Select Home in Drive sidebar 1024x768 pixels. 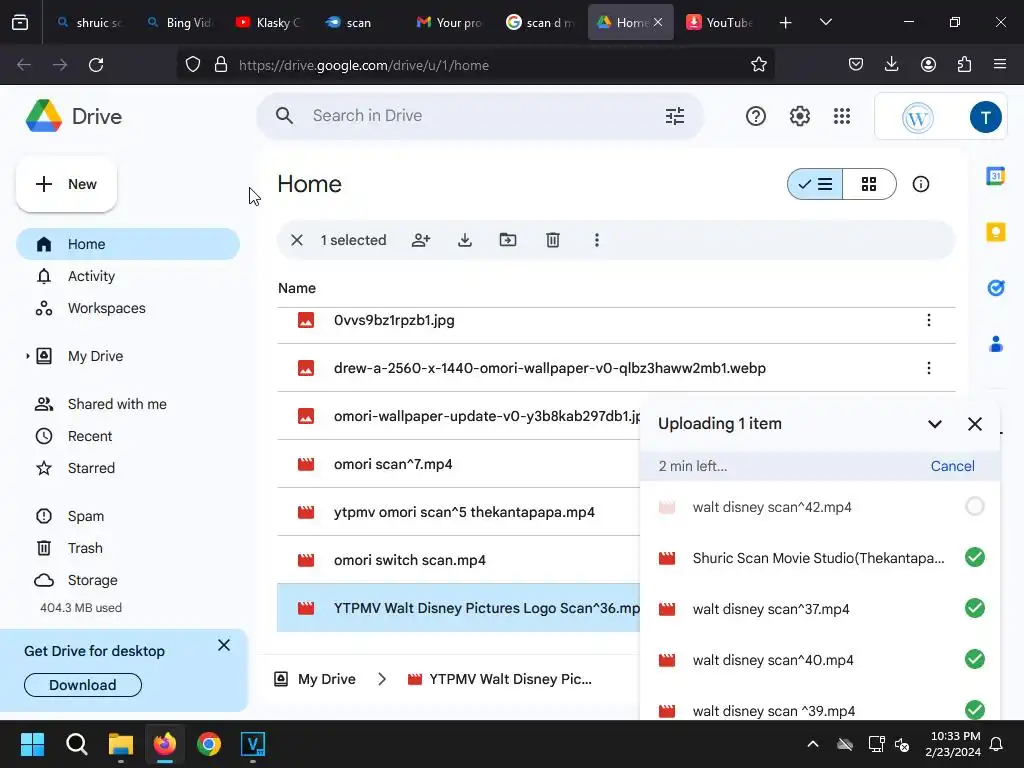pos(128,244)
